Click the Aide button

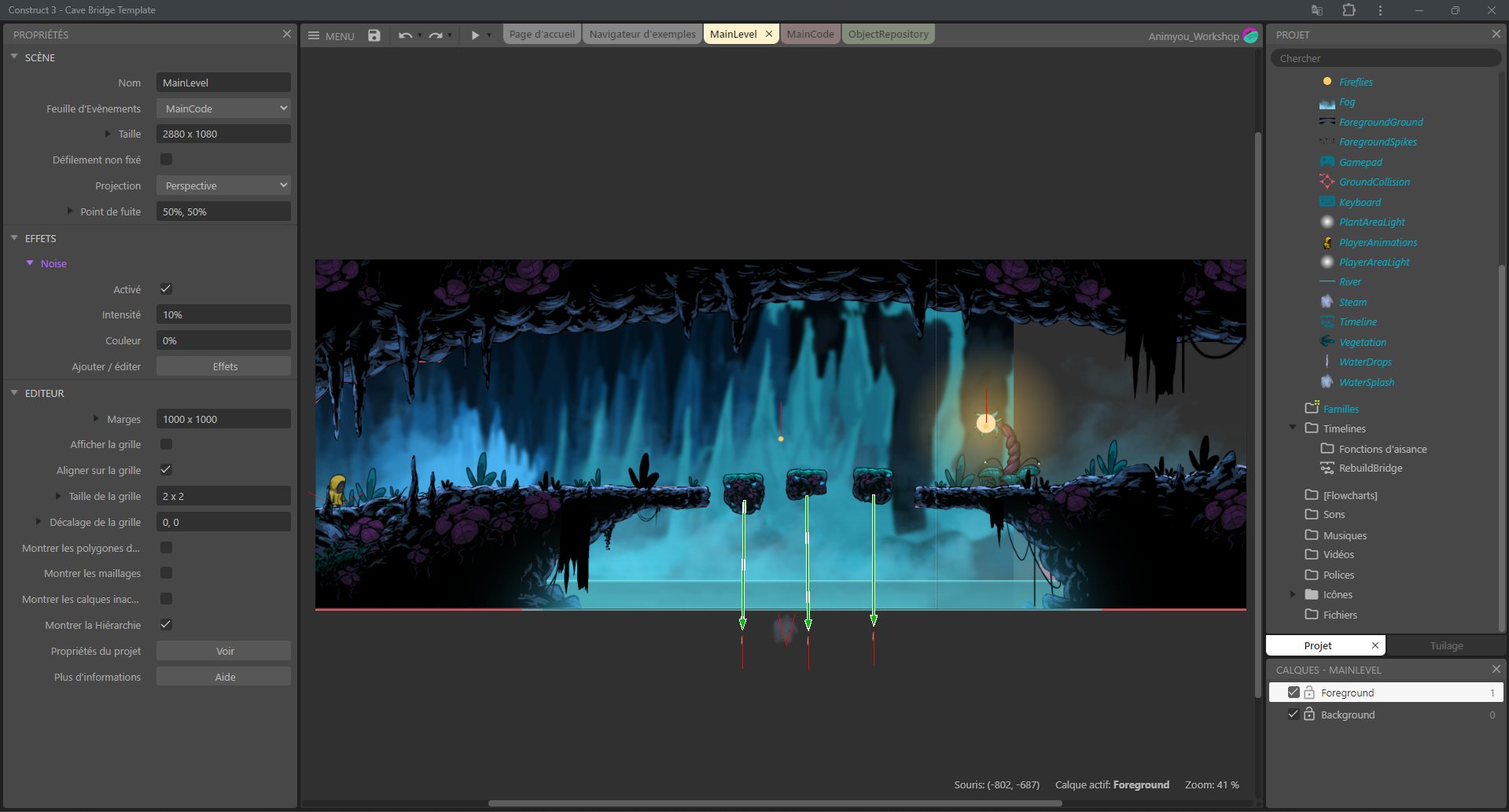223,677
